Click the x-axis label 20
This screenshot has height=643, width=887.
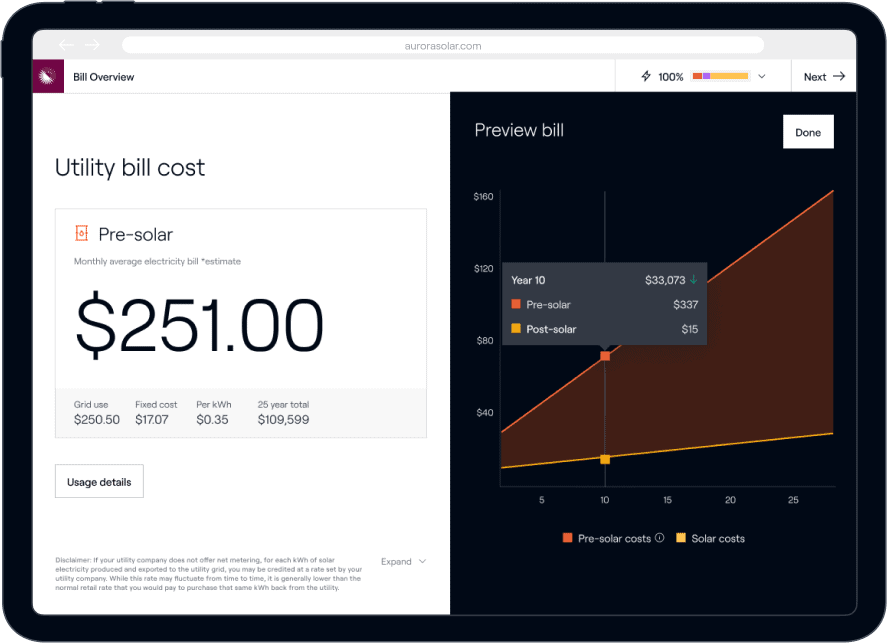pos(730,500)
